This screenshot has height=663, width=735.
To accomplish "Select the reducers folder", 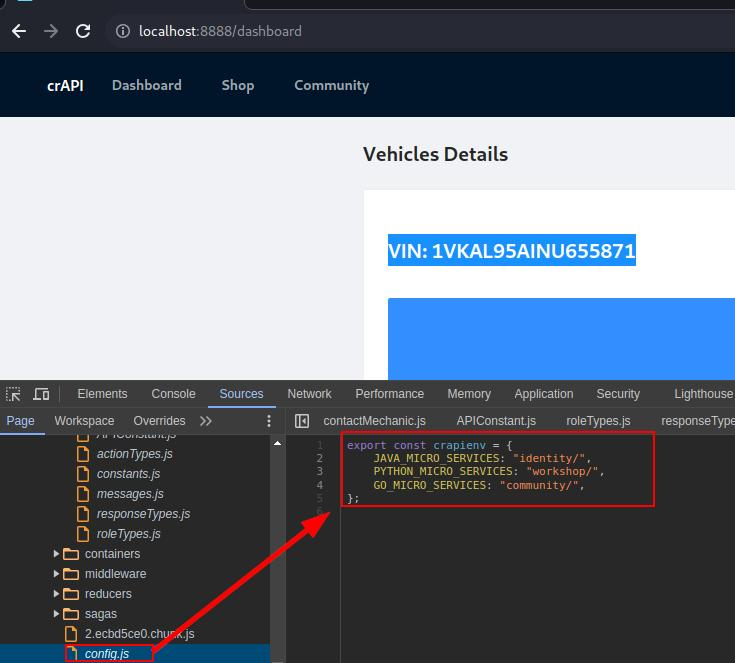I will pyautogui.click(x=108, y=594).
